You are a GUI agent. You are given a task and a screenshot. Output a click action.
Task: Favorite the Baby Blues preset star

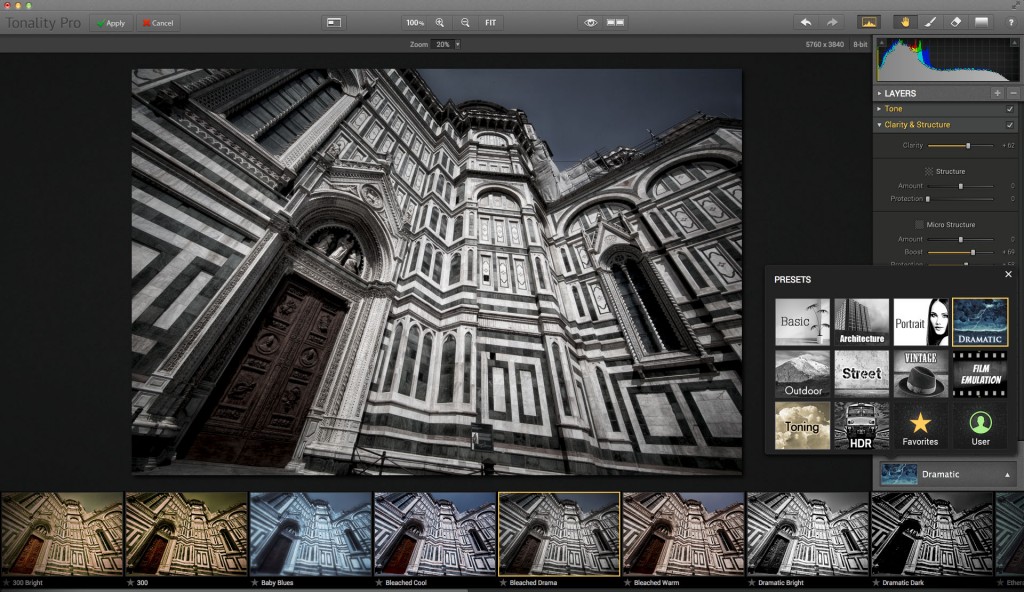tap(255, 582)
